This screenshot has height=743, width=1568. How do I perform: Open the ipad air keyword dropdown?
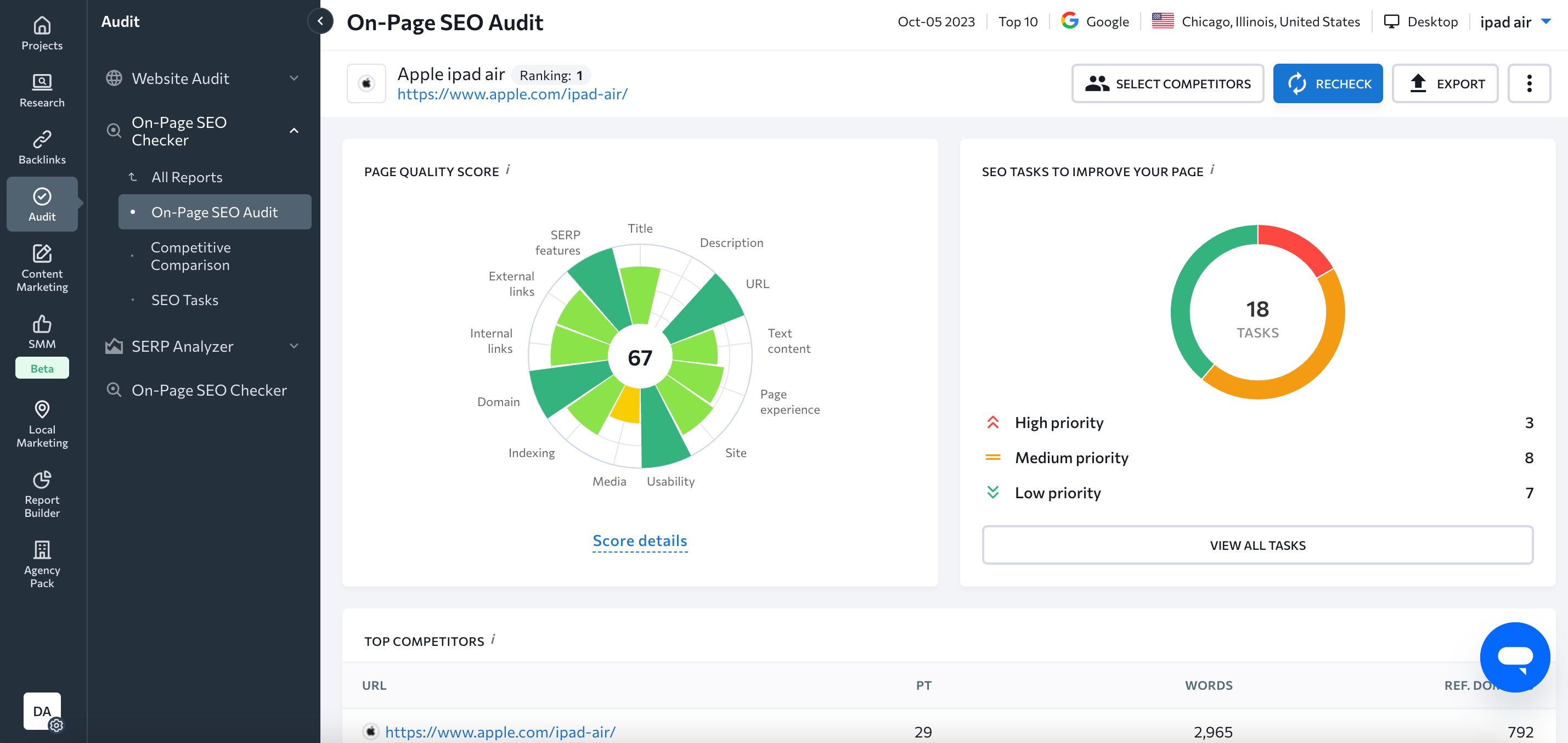(1516, 22)
